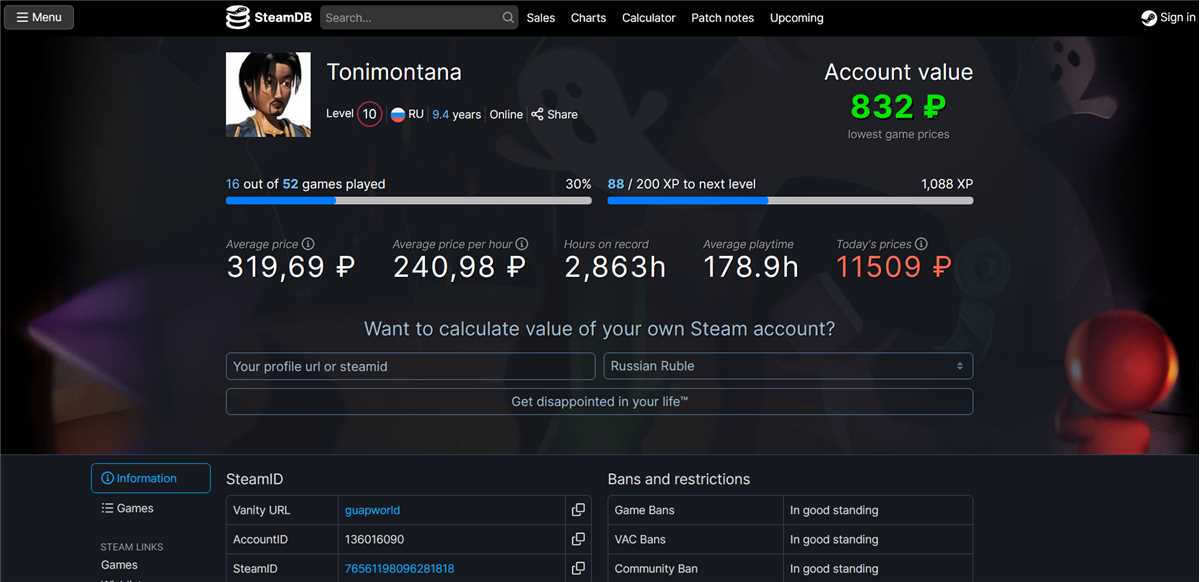
Task: Click the games played progress bar
Action: tap(408, 201)
